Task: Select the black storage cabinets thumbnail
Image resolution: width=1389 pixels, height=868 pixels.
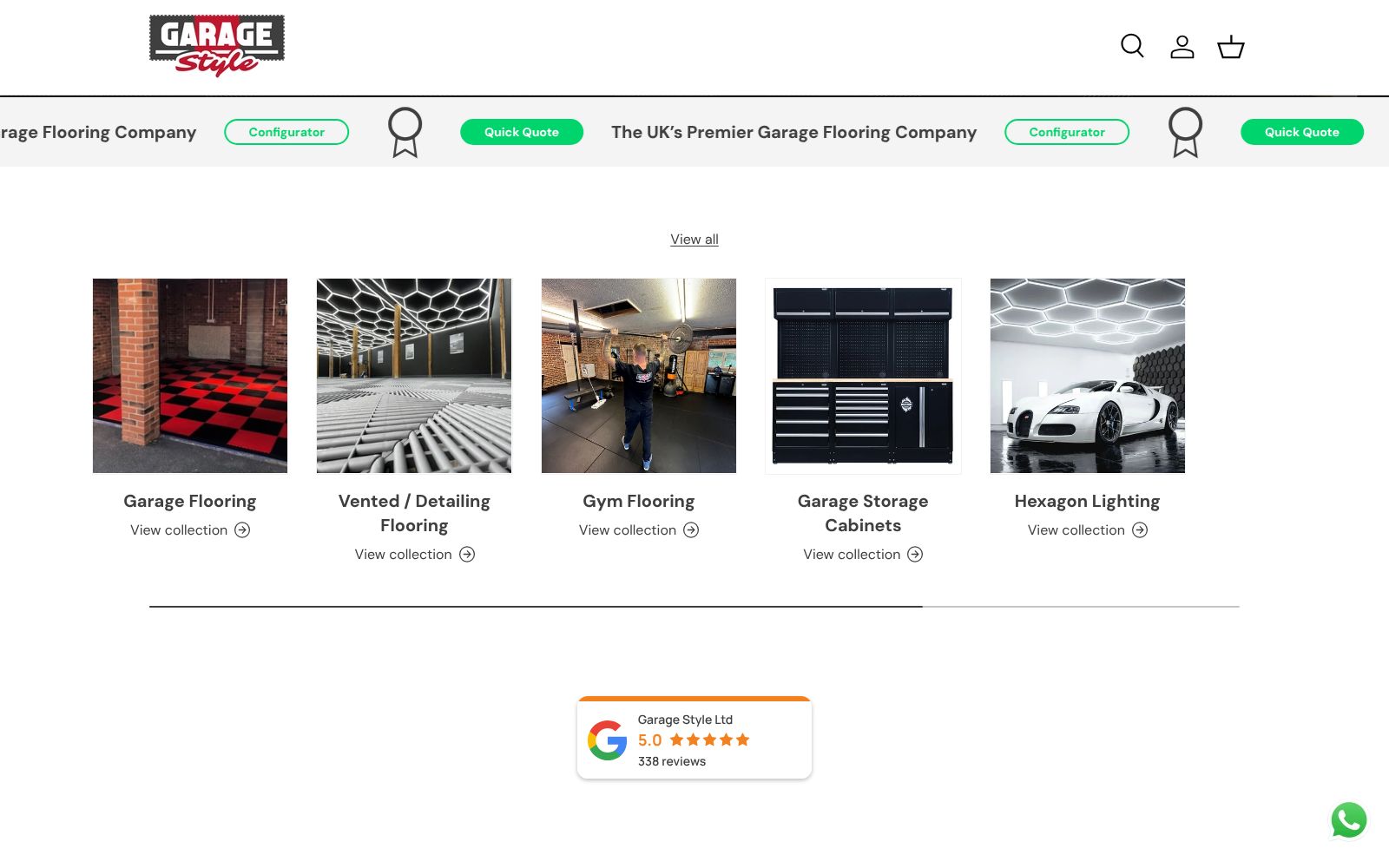Action: coord(863,376)
